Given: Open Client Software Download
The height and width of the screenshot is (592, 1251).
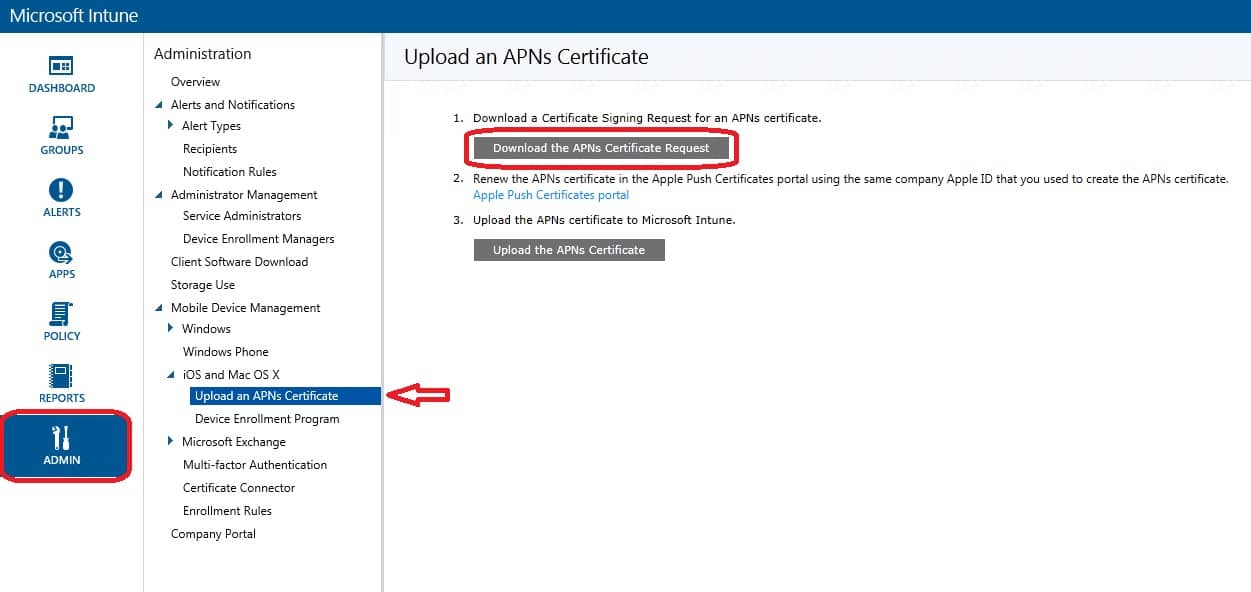Looking at the screenshot, I should 240,262.
